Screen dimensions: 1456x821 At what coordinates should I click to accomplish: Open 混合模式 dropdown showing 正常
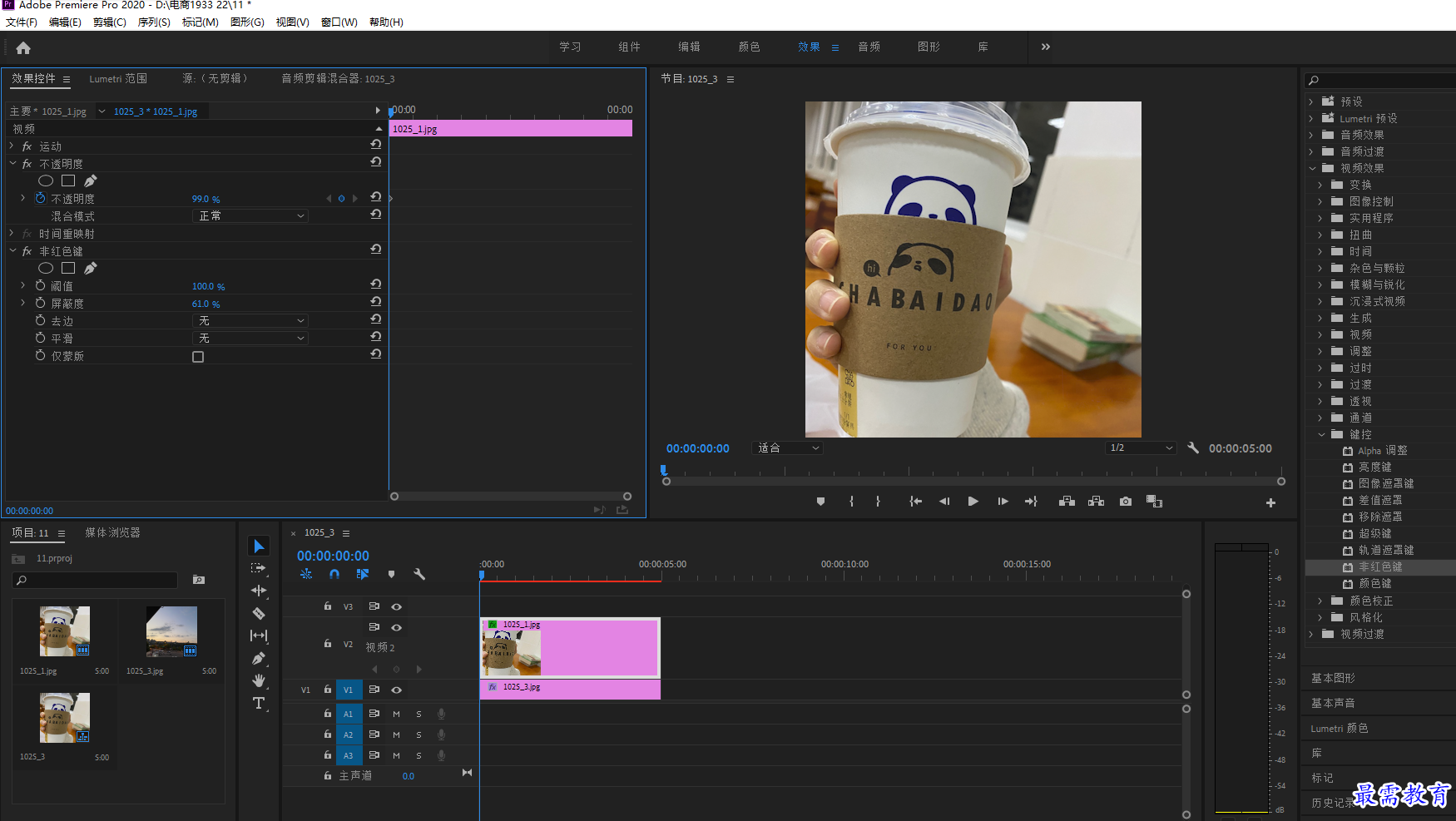[x=250, y=215]
